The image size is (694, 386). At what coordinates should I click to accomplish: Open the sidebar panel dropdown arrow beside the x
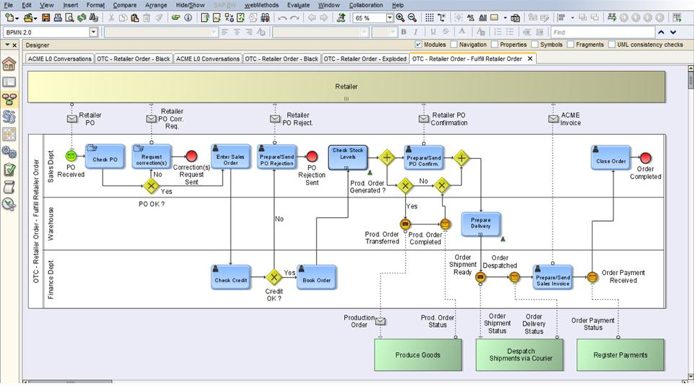click(7, 45)
